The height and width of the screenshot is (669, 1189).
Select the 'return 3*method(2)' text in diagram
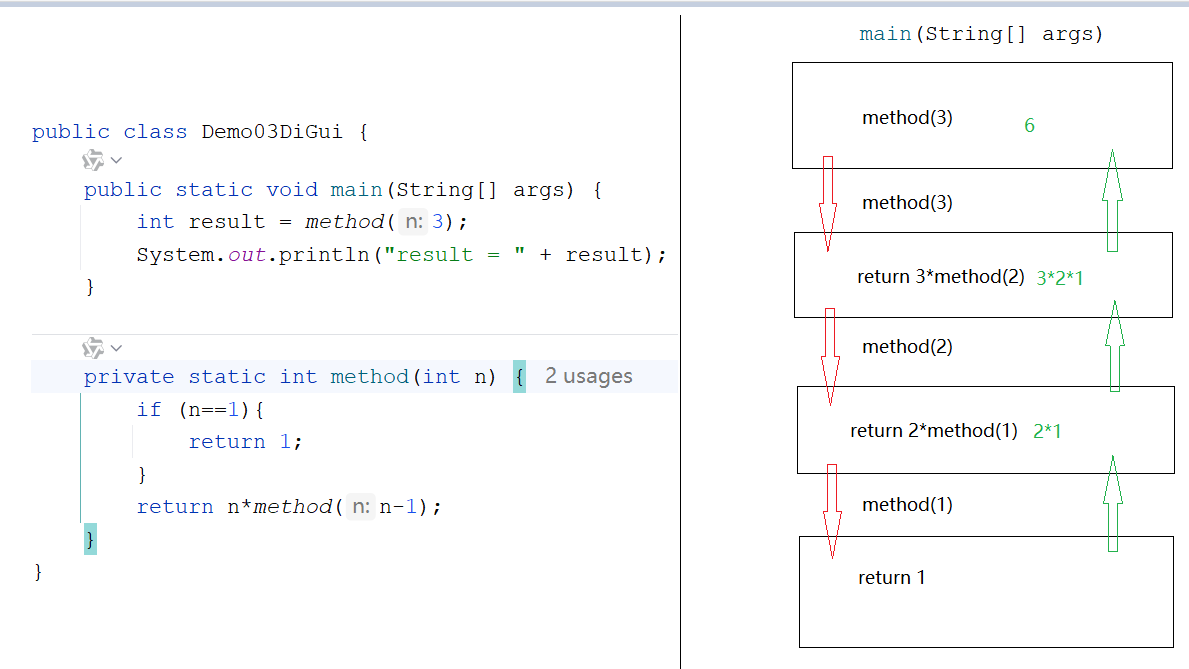tap(940, 277)
